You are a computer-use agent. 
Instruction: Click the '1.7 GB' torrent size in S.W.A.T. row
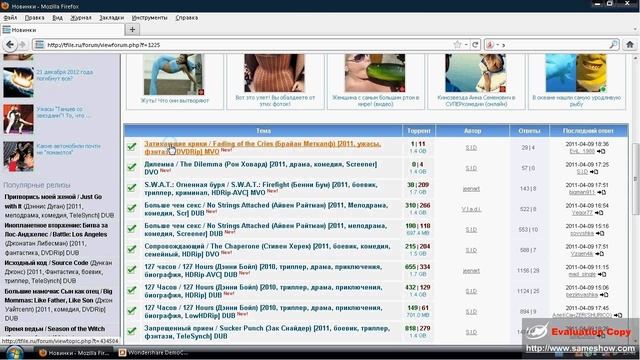point(418,192)
